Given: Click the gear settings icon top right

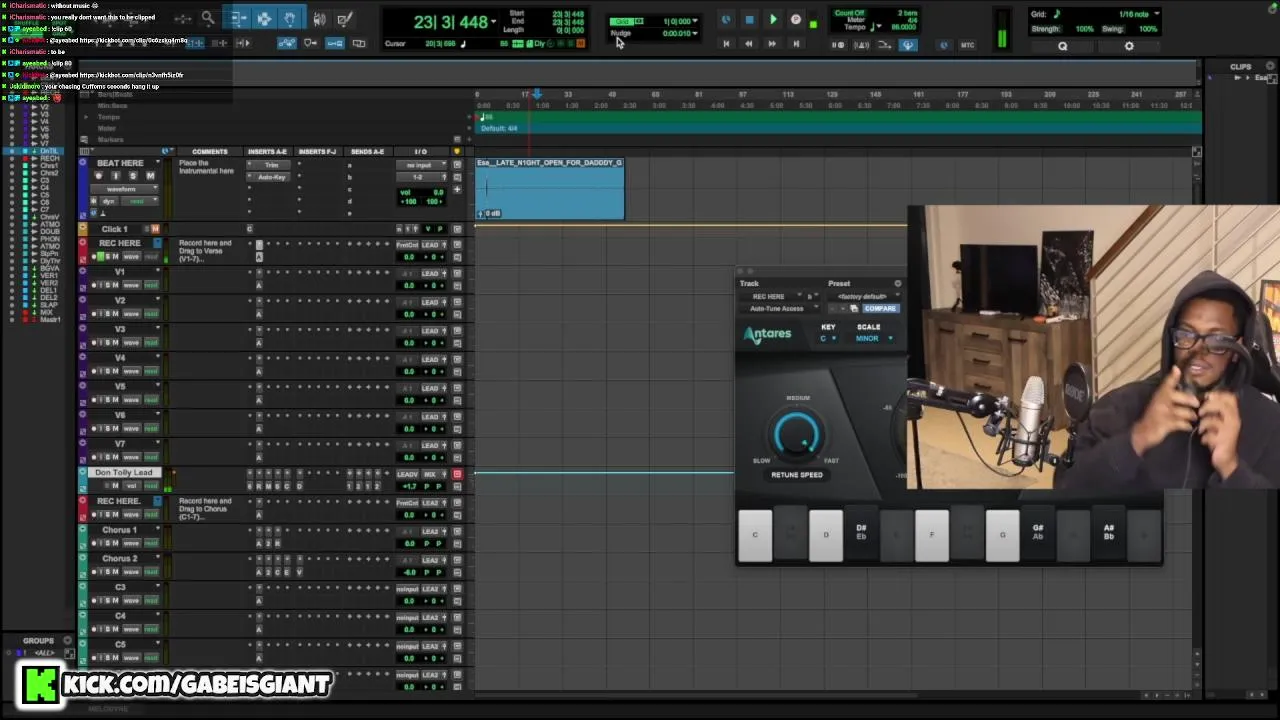Looking at the screenshot, I should tap(1129, 46).
